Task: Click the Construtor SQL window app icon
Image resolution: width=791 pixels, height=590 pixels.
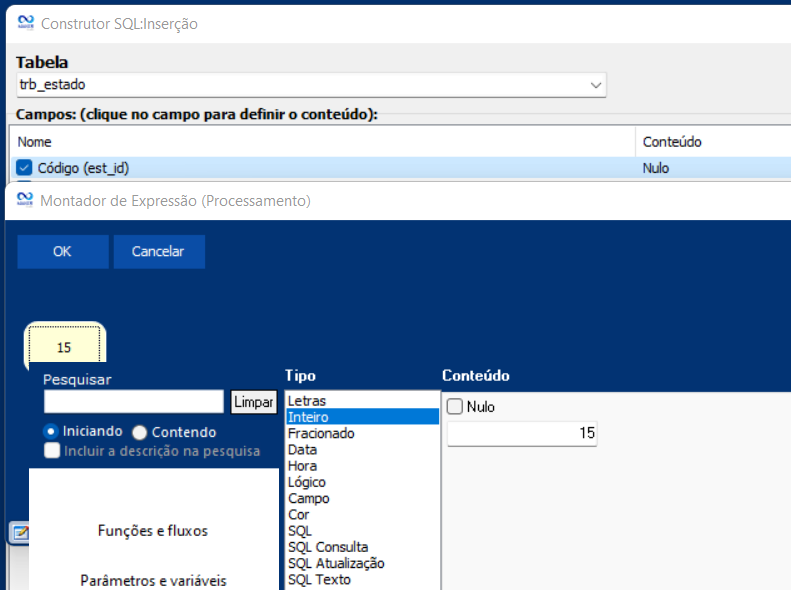Action: coord(26,23)
